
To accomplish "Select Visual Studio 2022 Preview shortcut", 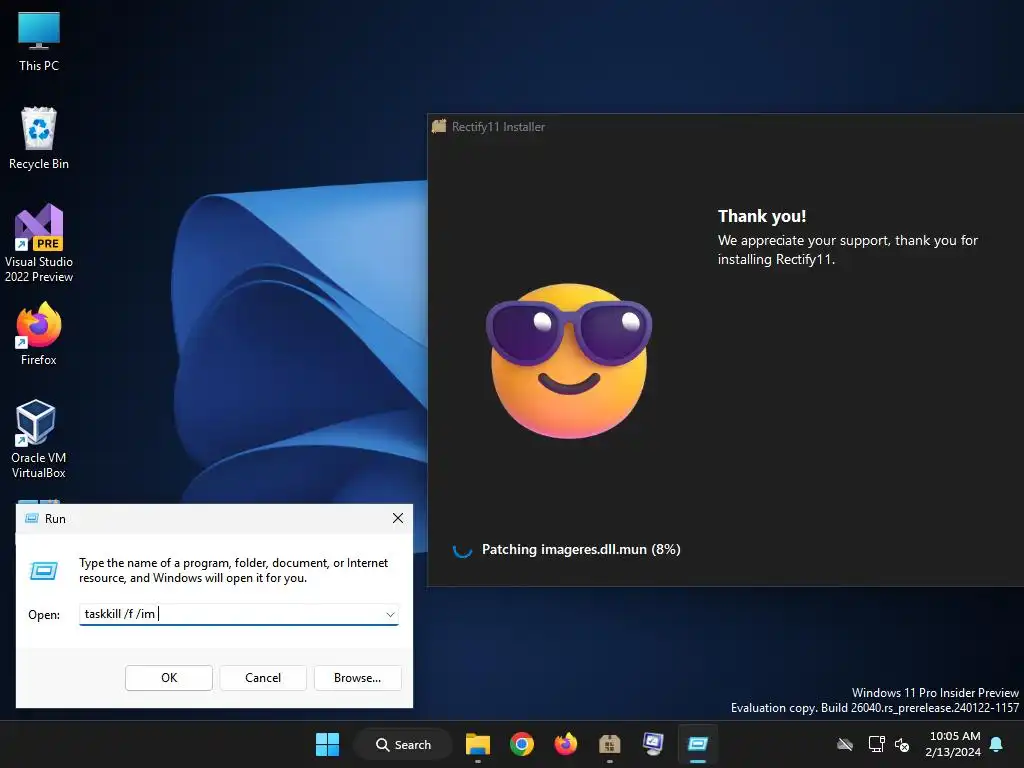I will pos(39,243).
